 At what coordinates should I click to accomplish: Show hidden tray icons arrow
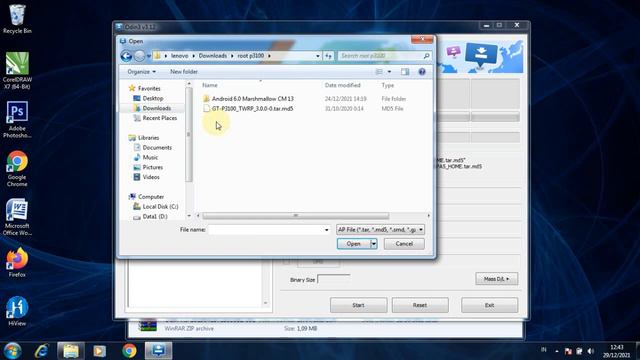point(557,351)
